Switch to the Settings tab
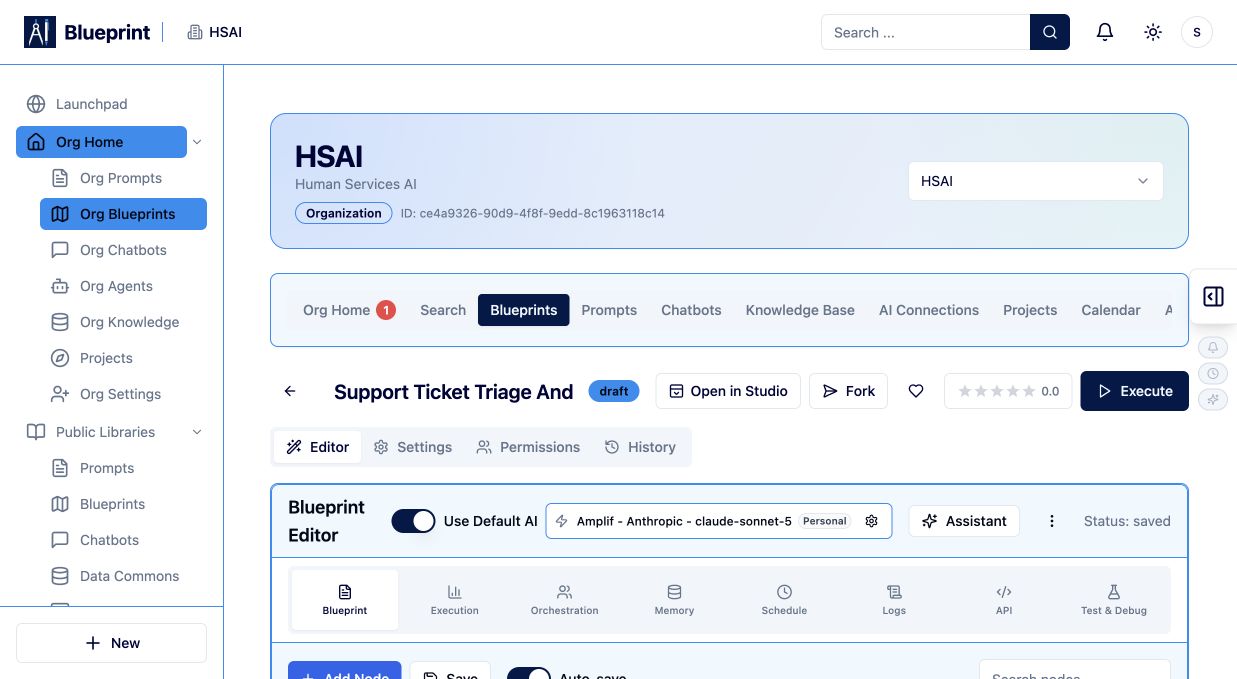The width and height of the screenshot is (1237, 679). click(413, 447)
